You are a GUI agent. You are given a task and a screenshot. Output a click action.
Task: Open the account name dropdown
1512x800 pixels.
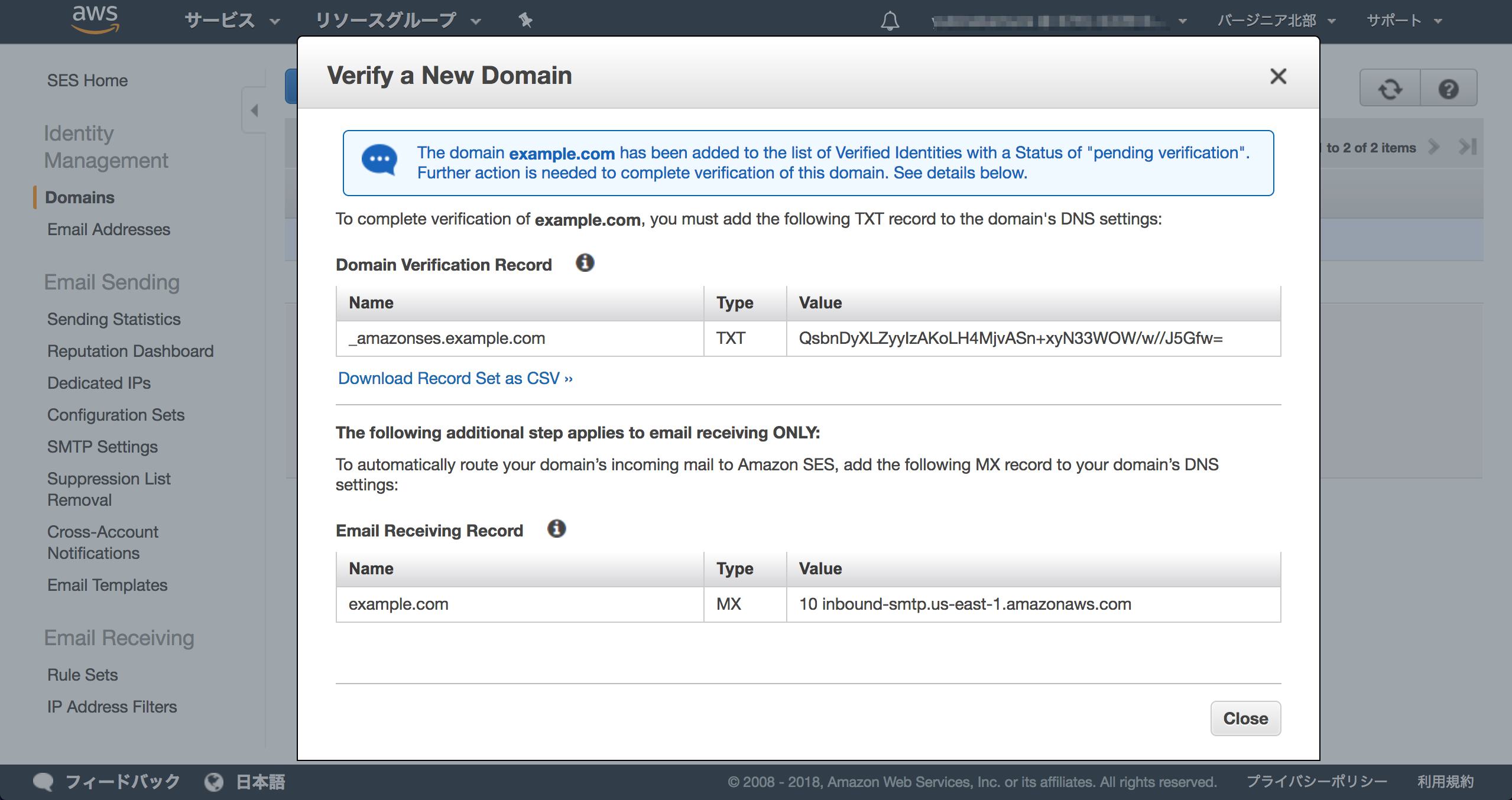(1059, 21)
